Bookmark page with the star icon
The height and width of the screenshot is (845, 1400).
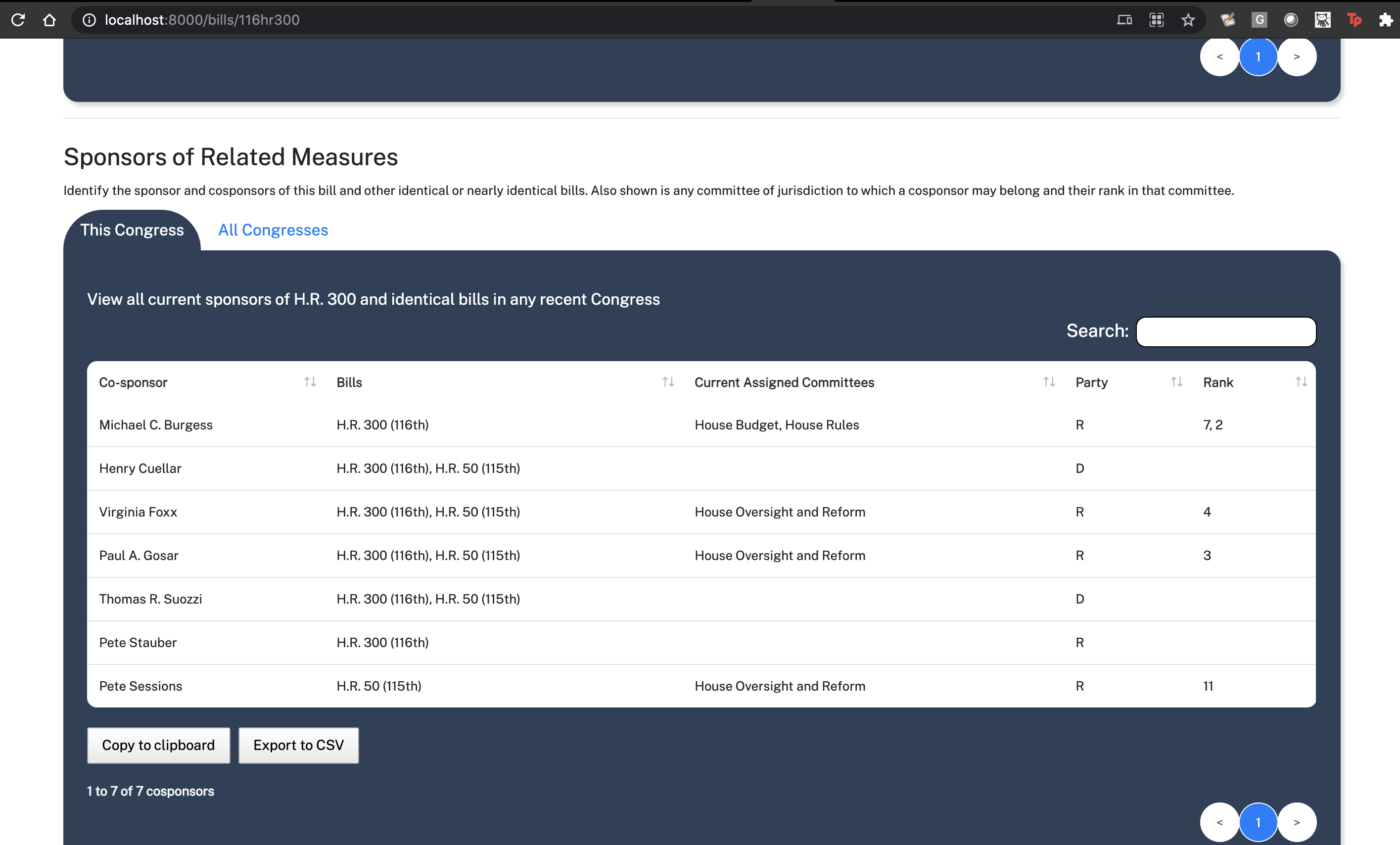click(1188, 20)
